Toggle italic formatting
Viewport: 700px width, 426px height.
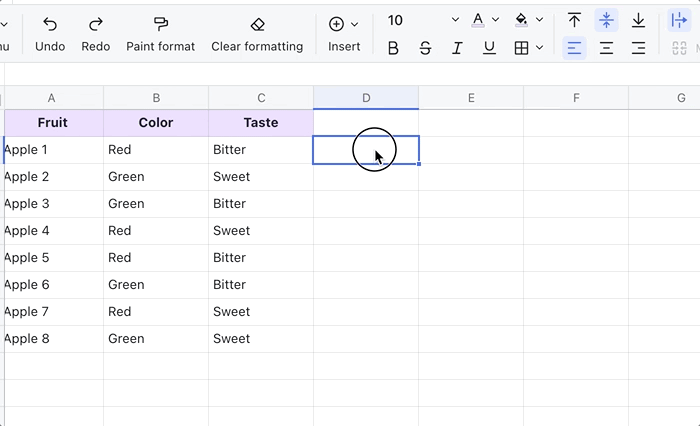pos(457,48)
